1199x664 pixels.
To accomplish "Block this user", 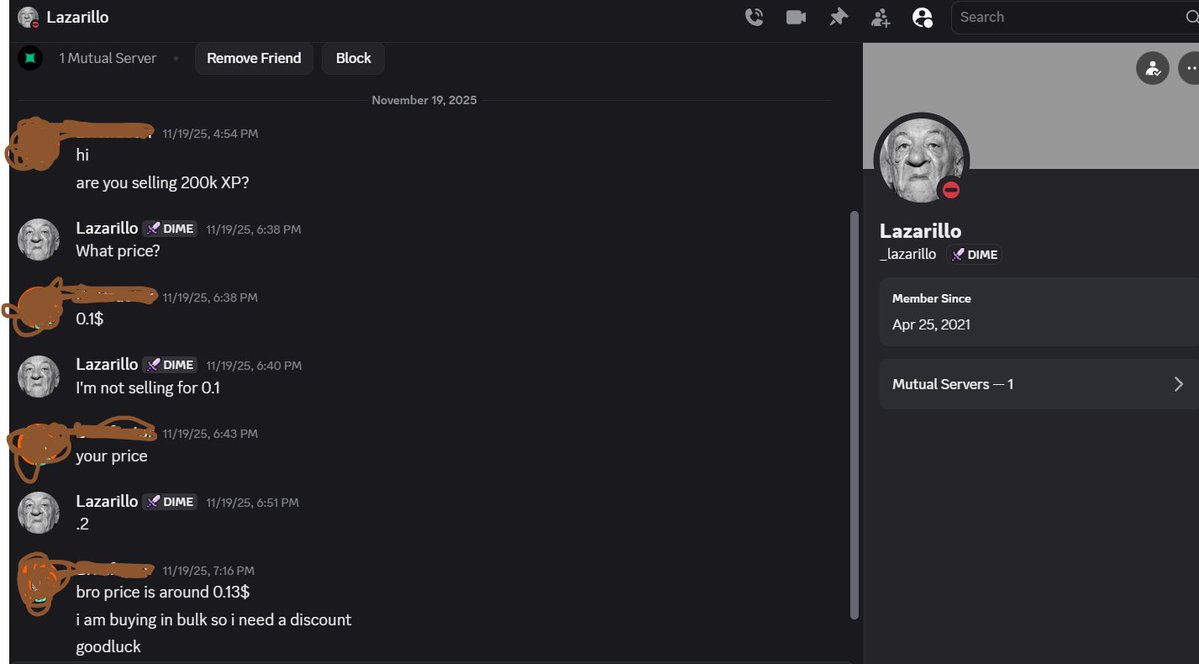I will [x=353, y=58].
